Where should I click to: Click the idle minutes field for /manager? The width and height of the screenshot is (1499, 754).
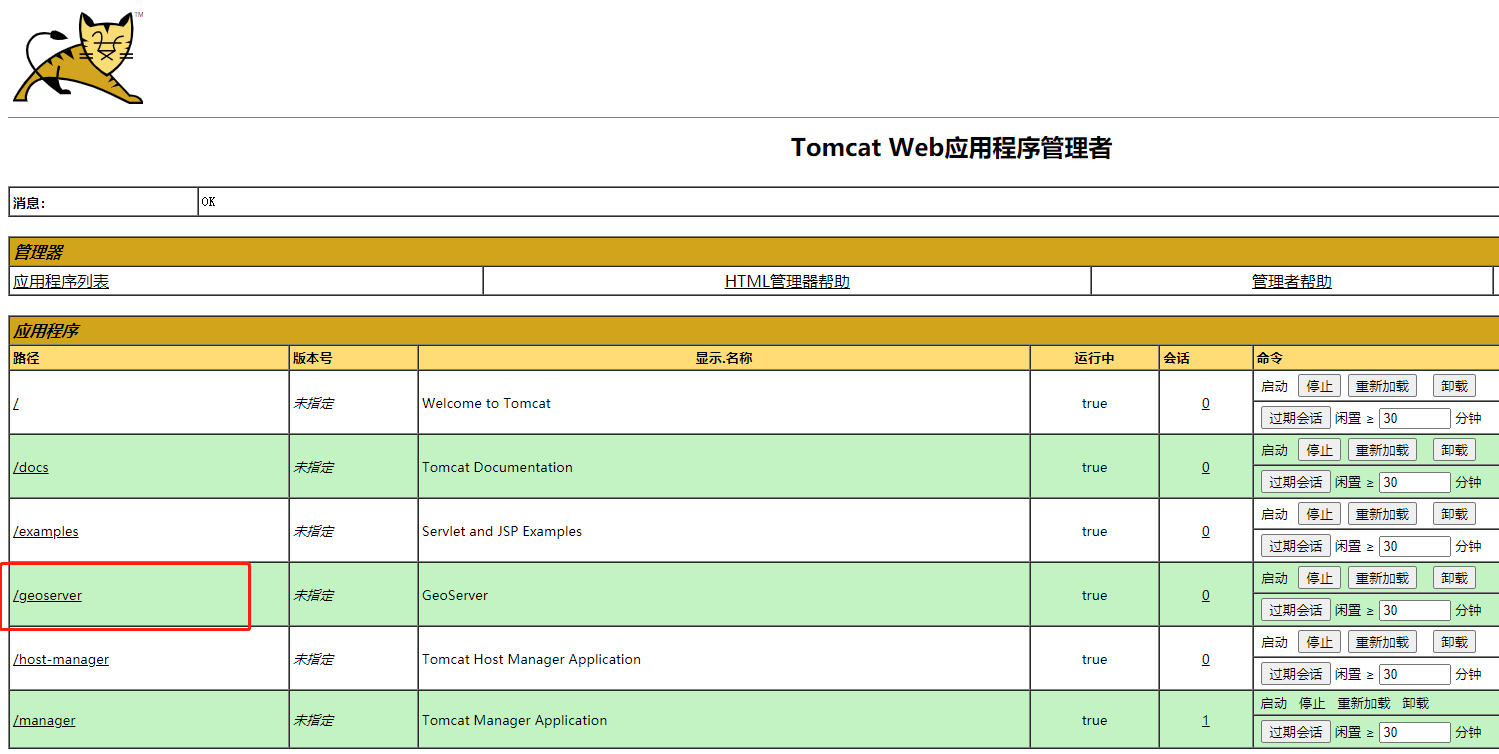[1414, 731]
